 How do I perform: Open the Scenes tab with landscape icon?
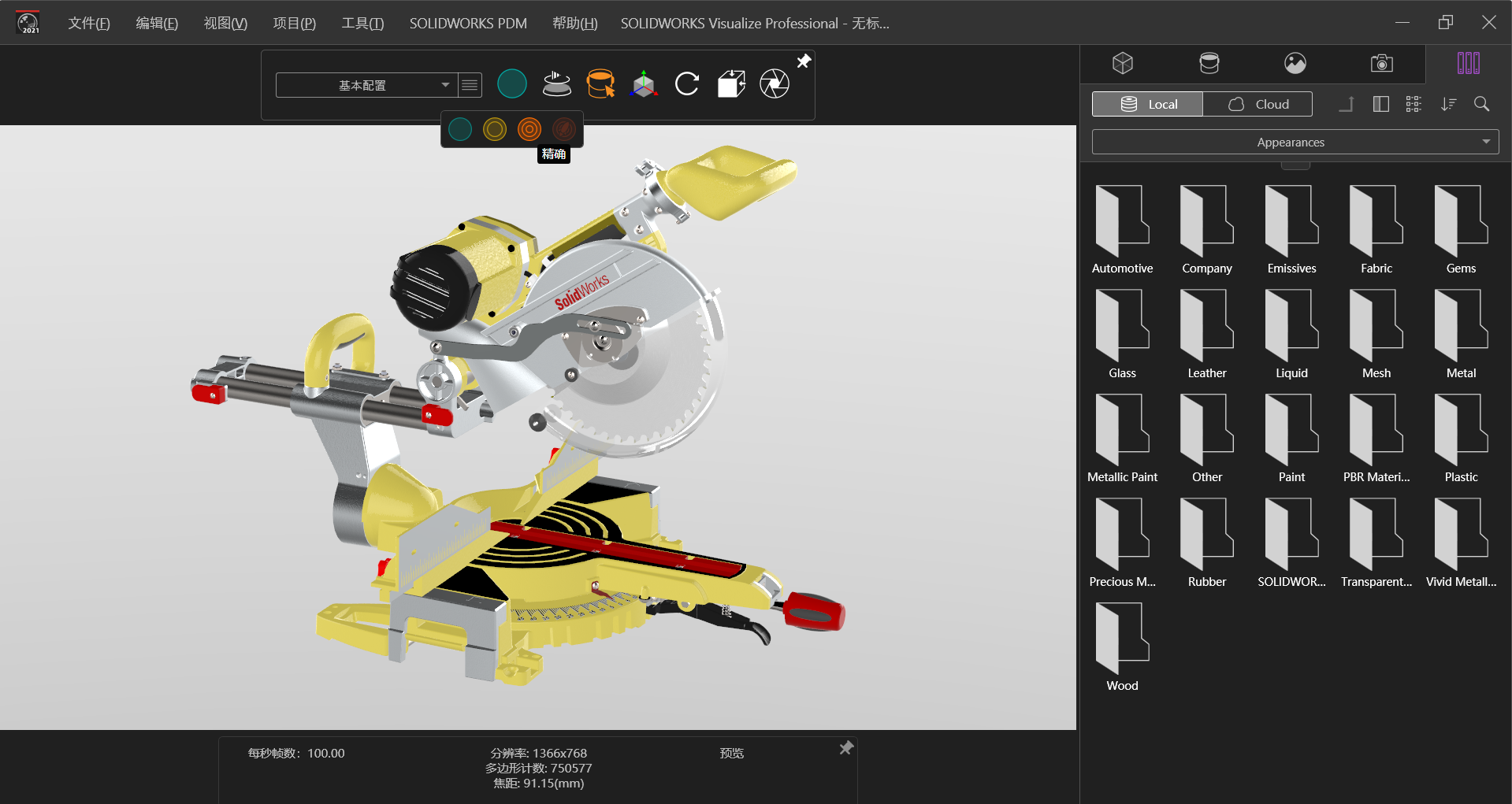[1295, 63]
